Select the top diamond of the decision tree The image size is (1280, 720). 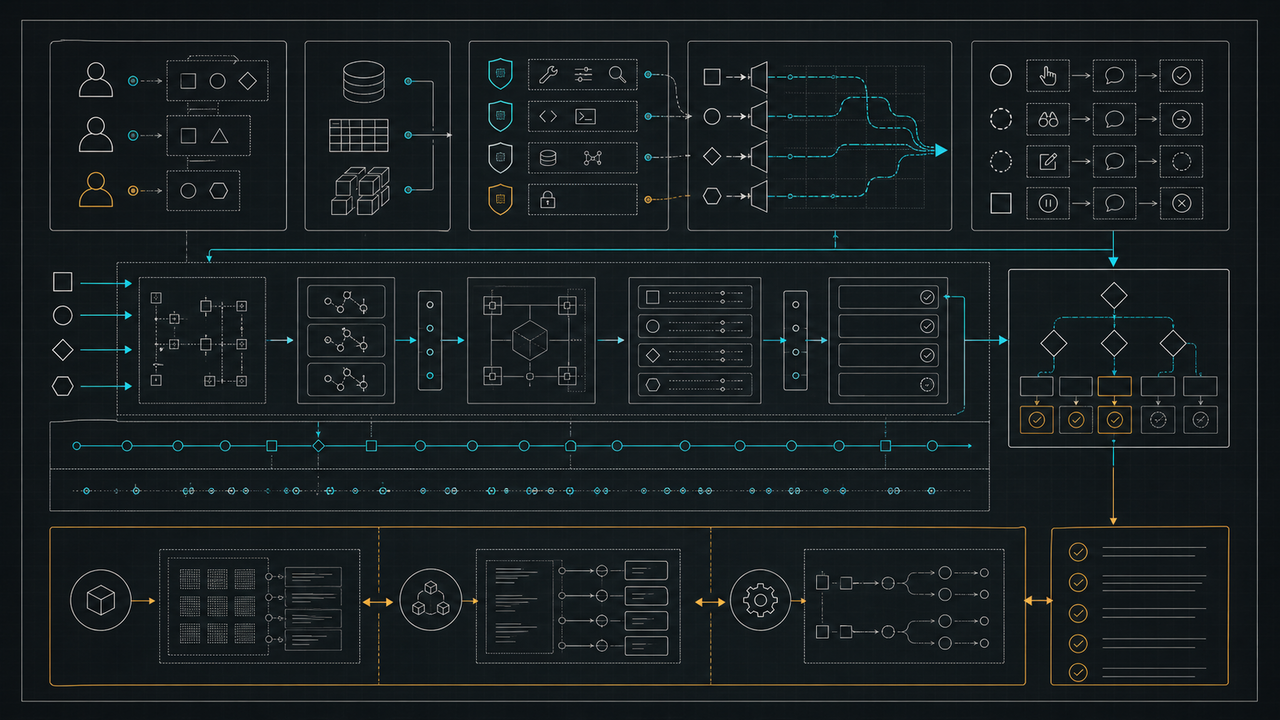point(1114,296)
